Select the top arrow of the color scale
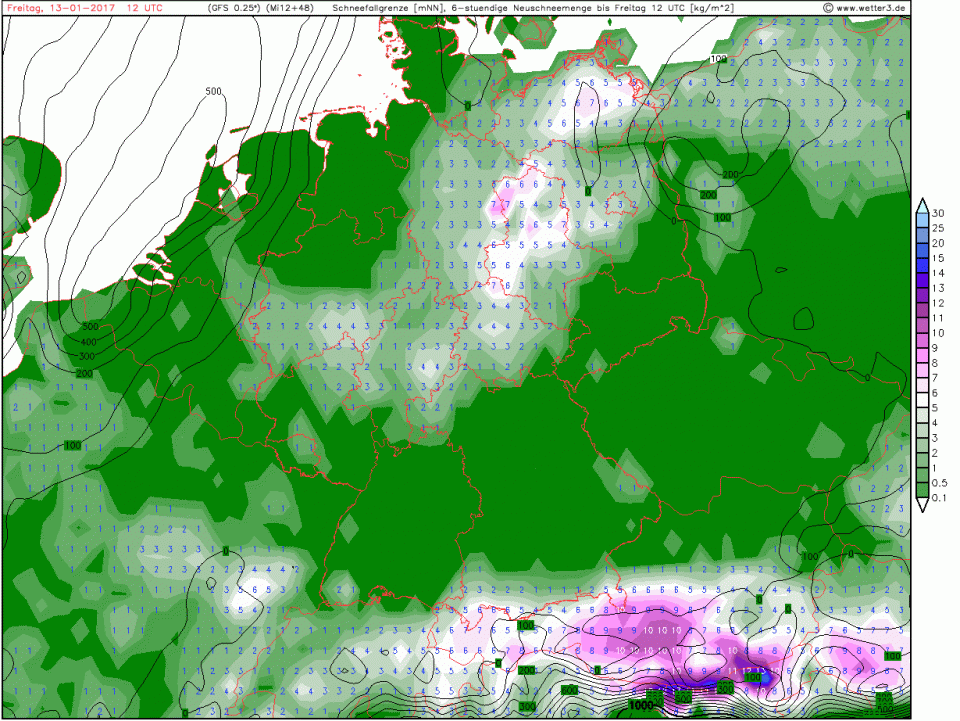 [x=921, y=205]
